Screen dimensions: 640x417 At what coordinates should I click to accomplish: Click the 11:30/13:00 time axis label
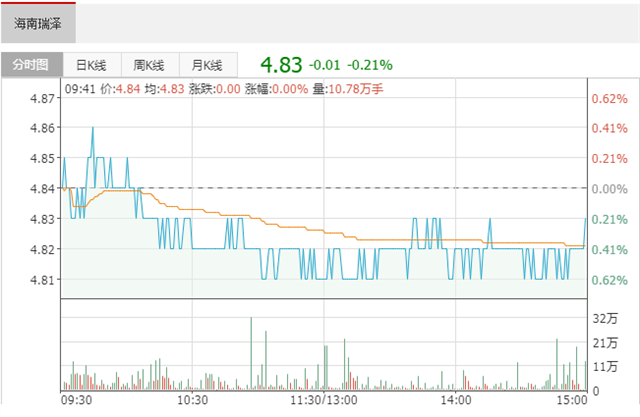pyautogui.click(x=324, y=400)
